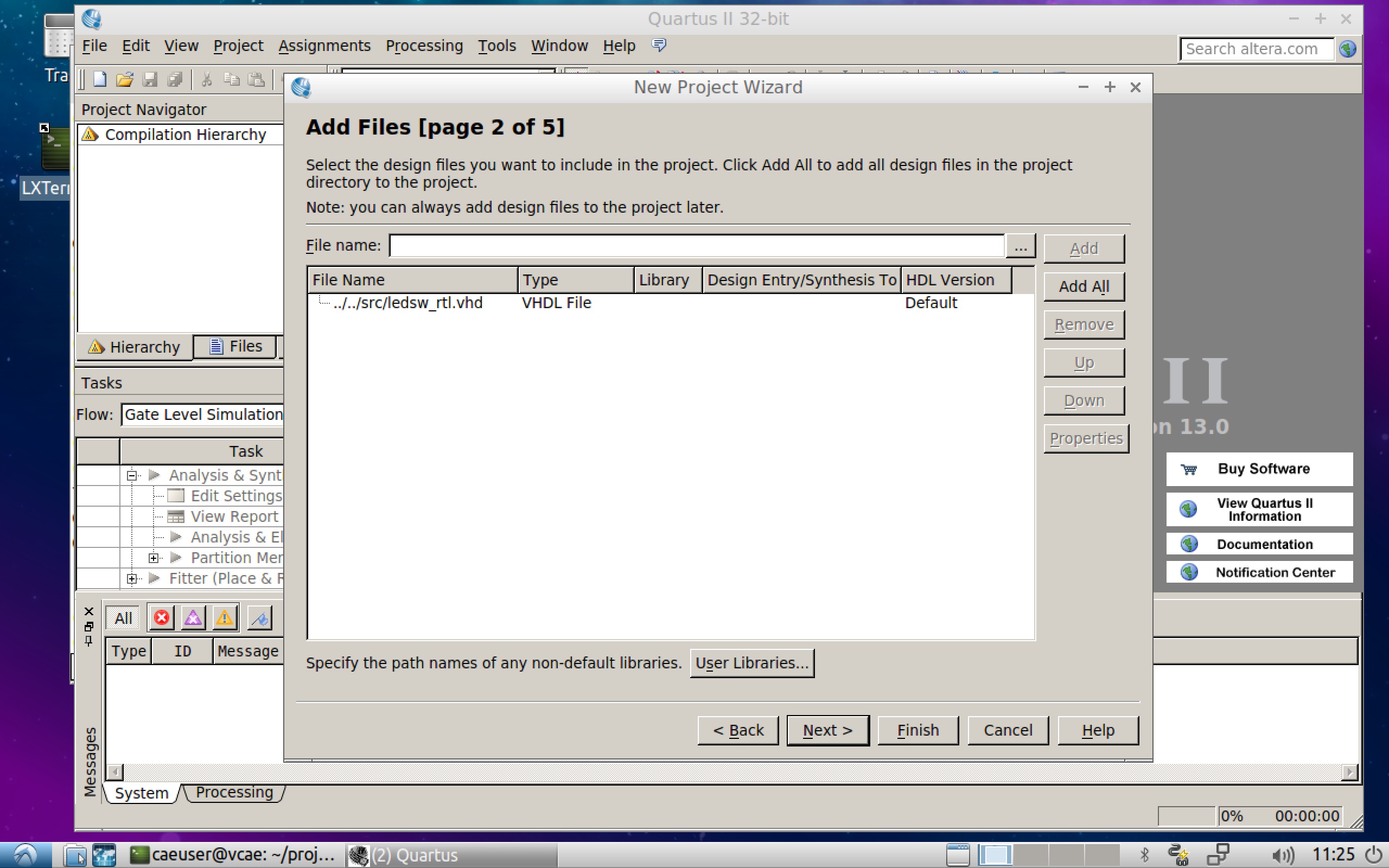Click the show desktop icon in taskbar
The image size is (1389, 868).
[957, 856]
